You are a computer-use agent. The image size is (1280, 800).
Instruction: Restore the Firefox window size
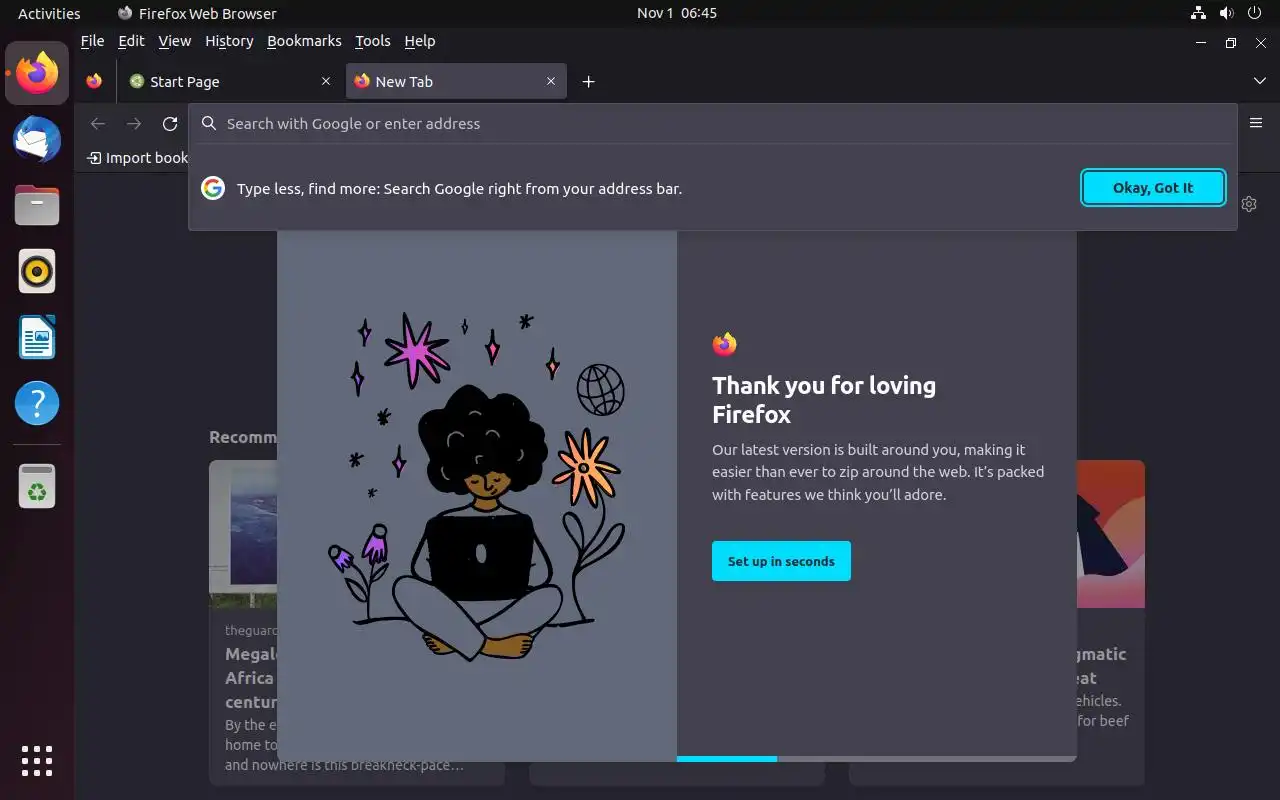tap(1231, 42)
